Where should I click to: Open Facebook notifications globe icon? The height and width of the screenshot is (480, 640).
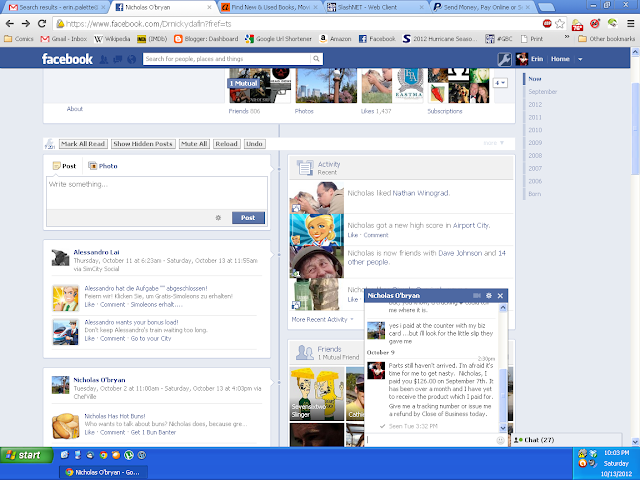(x=131, y=60)
